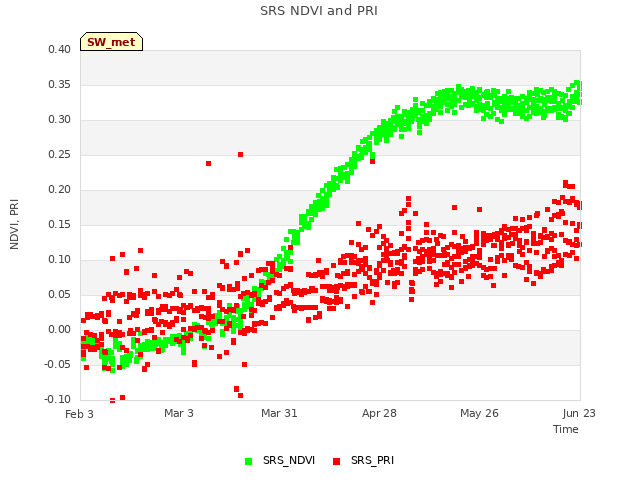Click the 0.15 y-axis tick label
This screenshot has height=480, width=640.
[59, 224]
